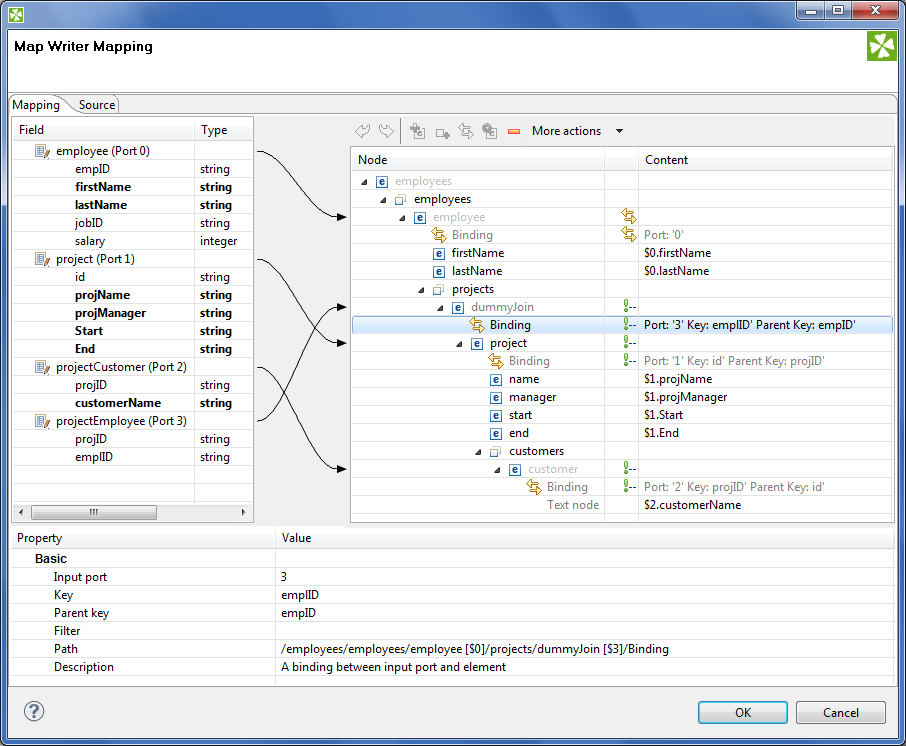Click the undo arrow in mapping toolbar
The height and width of the screenshot is (746, 906).
click(x=363, y=131)
